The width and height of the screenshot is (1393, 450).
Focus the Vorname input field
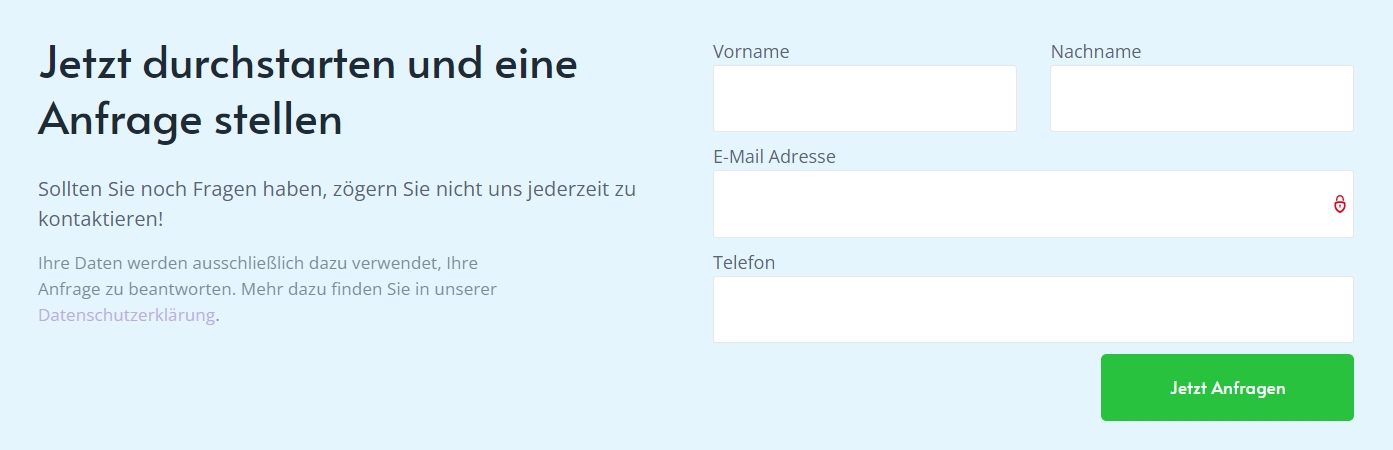(865, 98)
